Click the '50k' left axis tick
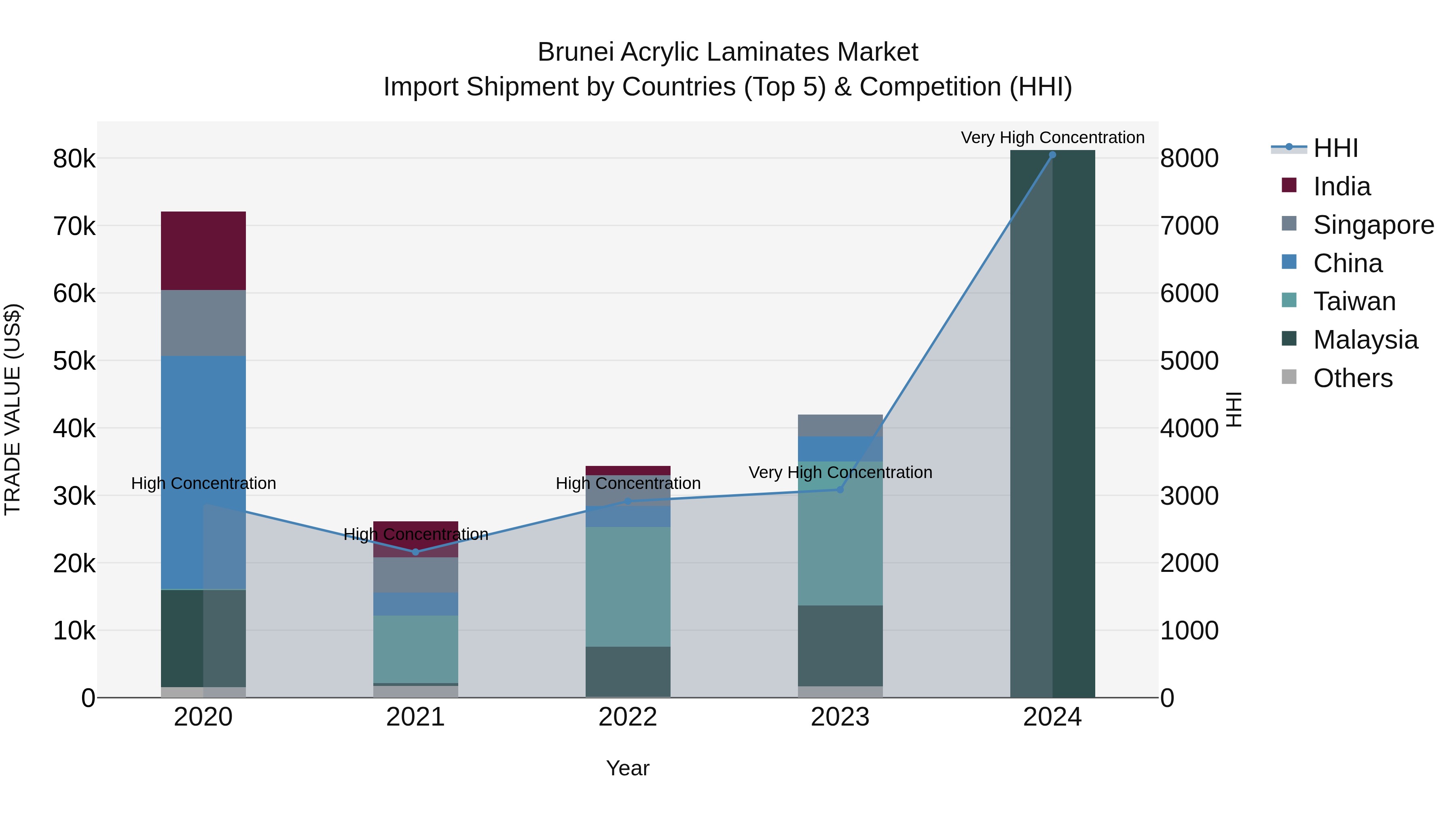The image size is (1456, 819). [x=74, y=361]
